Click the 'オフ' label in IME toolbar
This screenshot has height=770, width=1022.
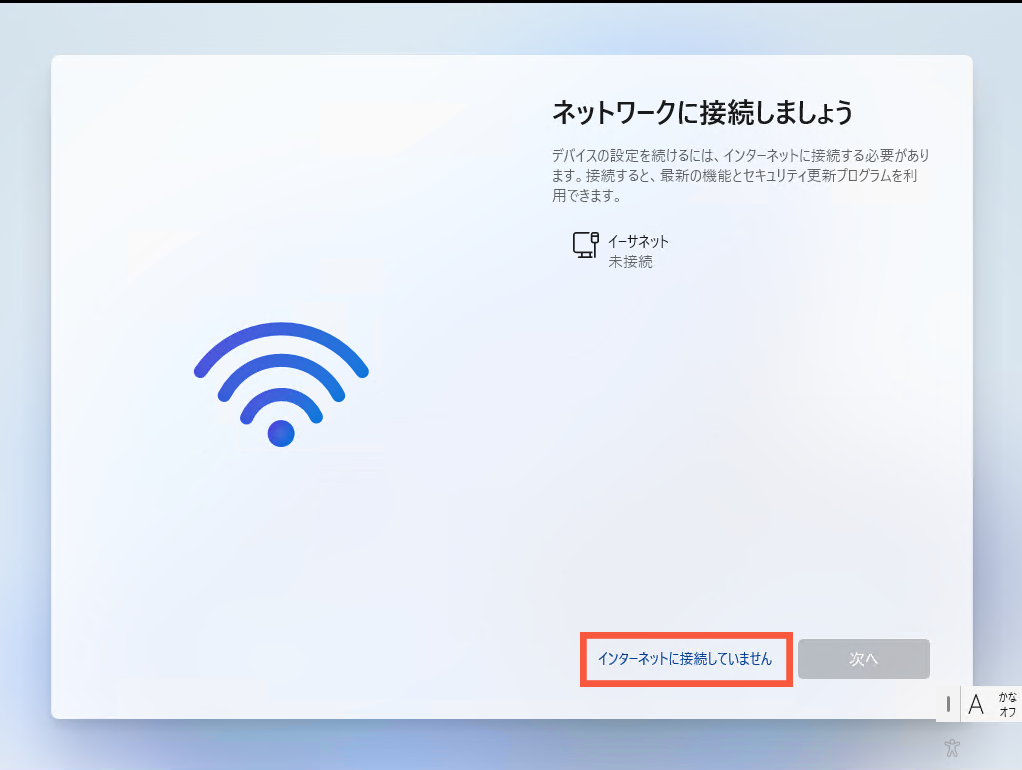tap(1008, 712)
